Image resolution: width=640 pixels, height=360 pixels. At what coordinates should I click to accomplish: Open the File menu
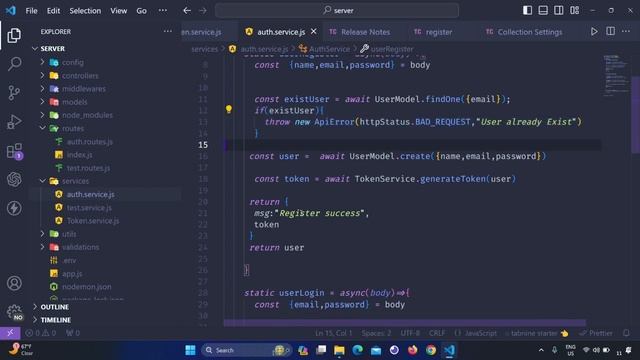click(31, 11)
